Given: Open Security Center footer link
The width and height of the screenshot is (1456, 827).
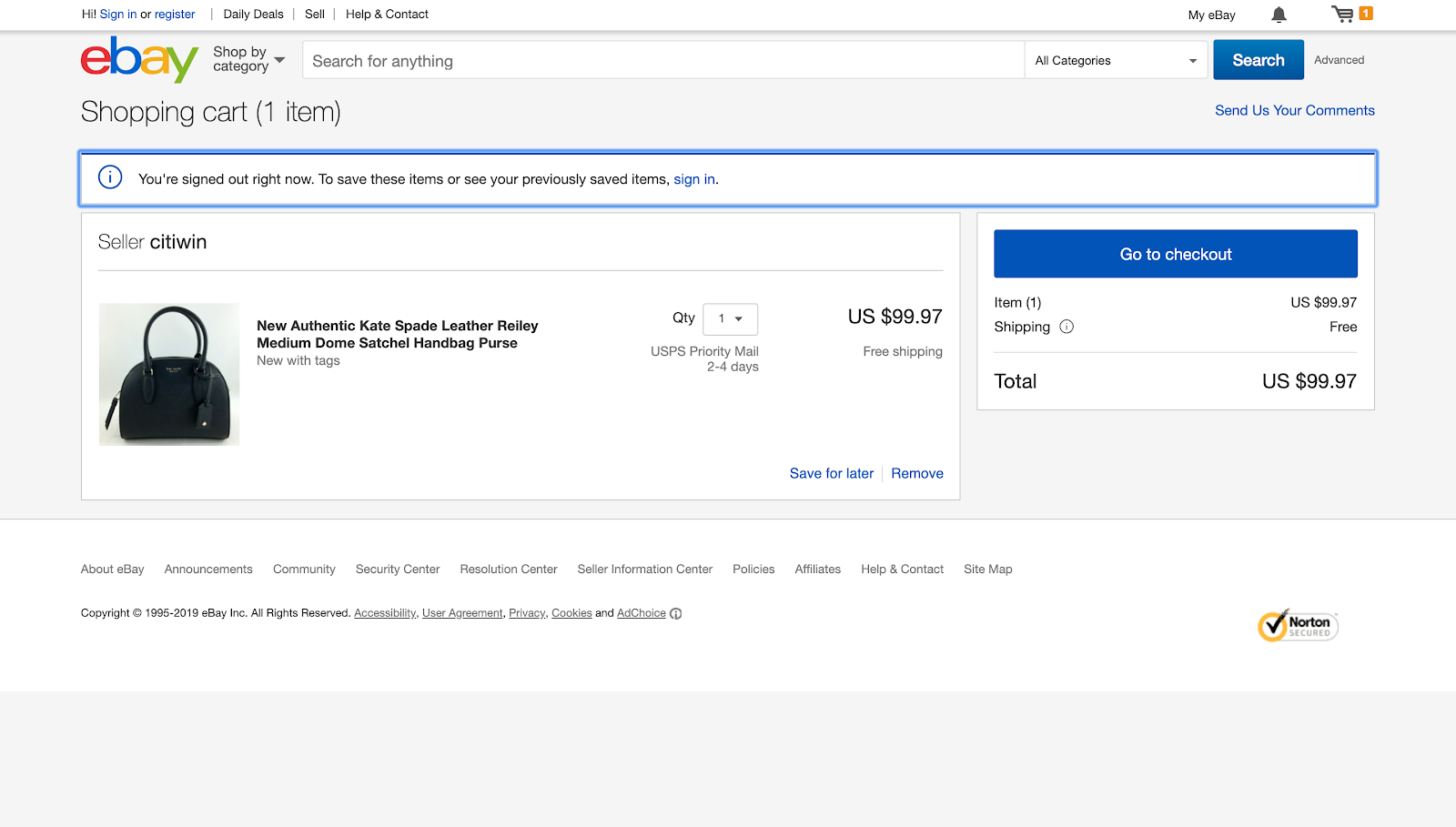Looking at the screenshot, I should pyautogui.click(x=398, y=570).
